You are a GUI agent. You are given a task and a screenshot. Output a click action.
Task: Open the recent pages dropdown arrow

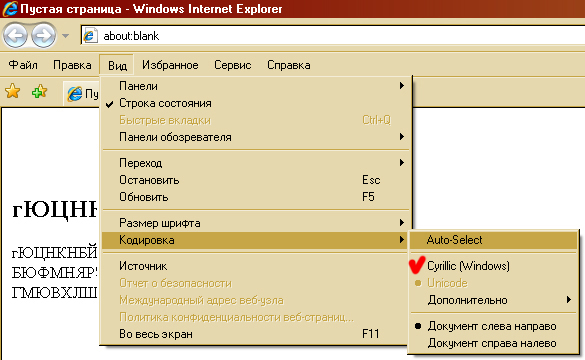click(65, 36)
